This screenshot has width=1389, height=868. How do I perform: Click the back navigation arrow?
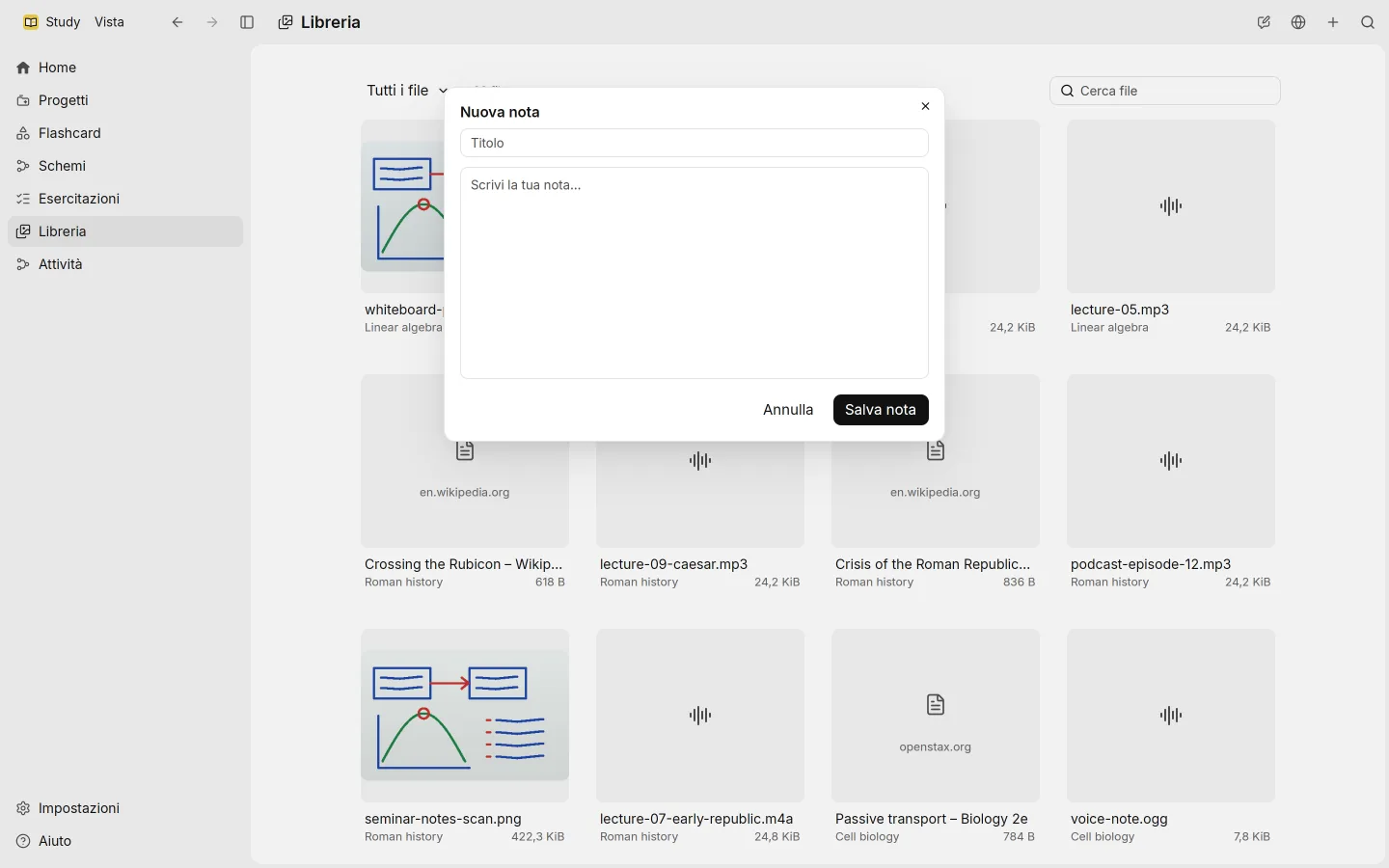click(x=177, y=22)
